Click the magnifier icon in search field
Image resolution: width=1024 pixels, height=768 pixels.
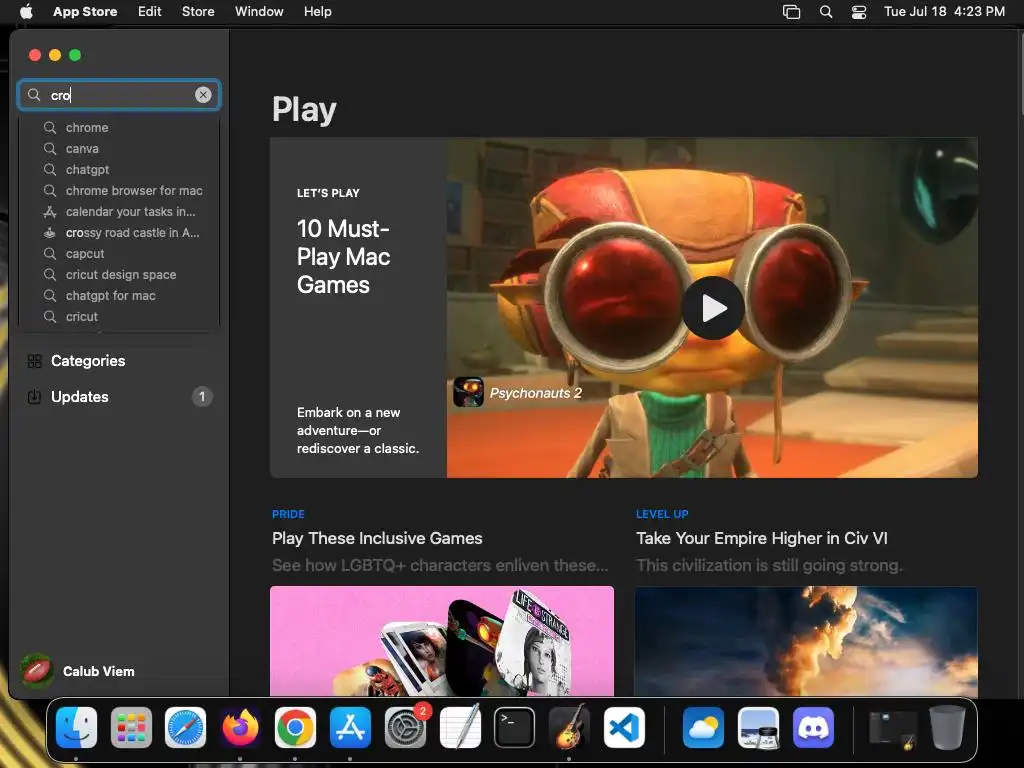pos(34,95)
